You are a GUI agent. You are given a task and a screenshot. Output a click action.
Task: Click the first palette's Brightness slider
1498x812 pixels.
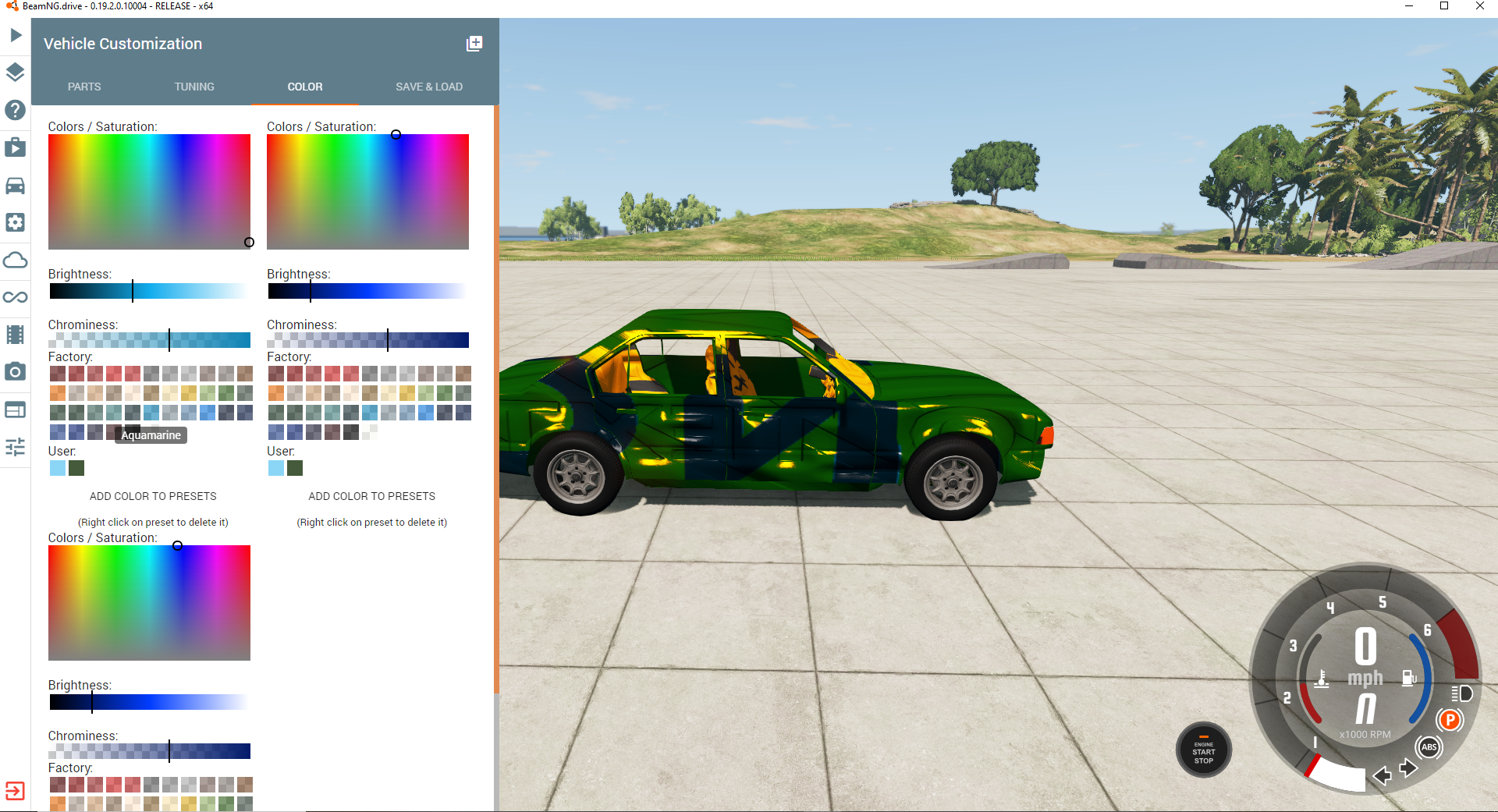[x=149, y=291]
